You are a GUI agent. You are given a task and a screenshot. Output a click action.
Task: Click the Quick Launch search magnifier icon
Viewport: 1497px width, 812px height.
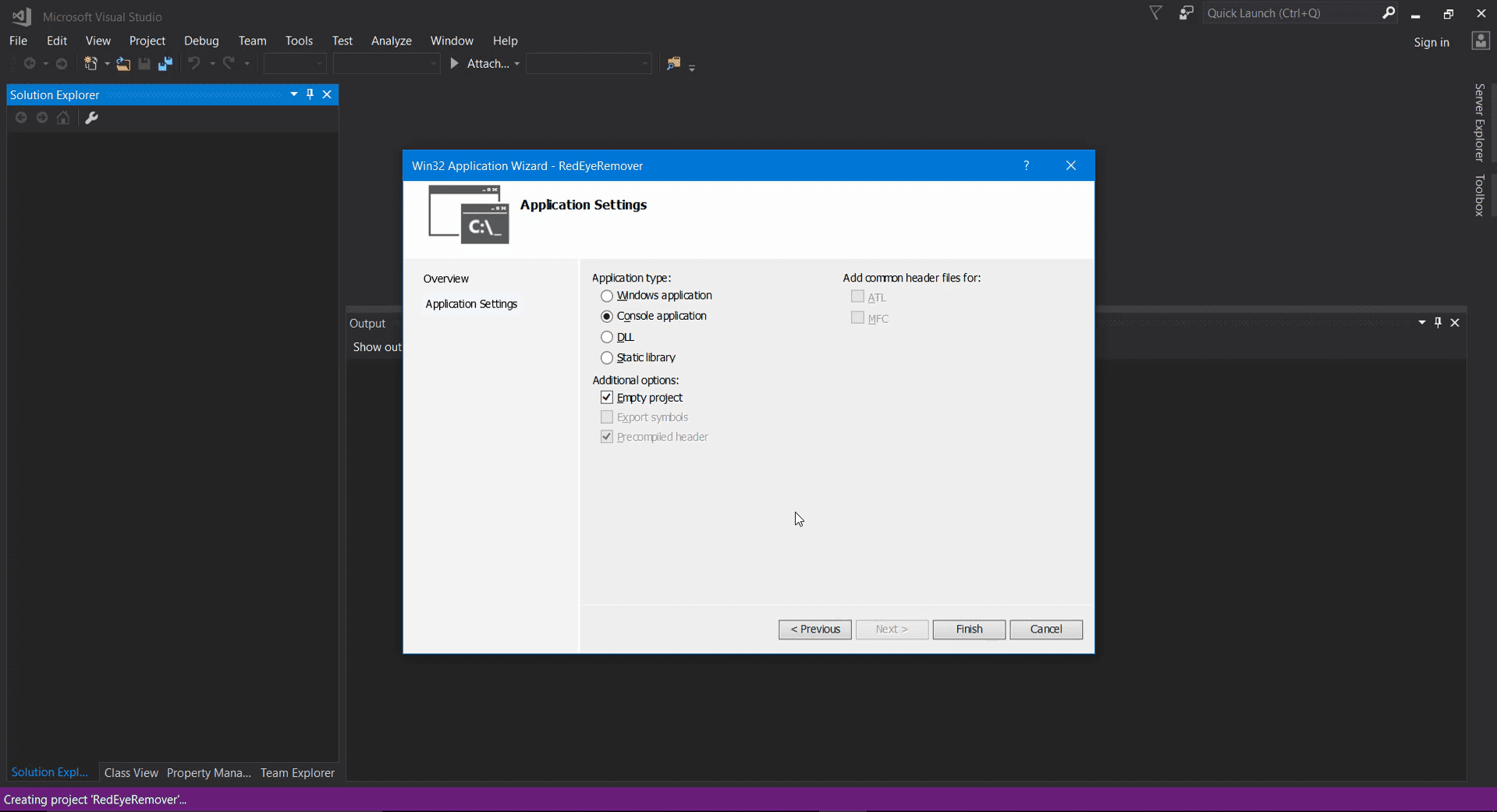click(1389, 12)
